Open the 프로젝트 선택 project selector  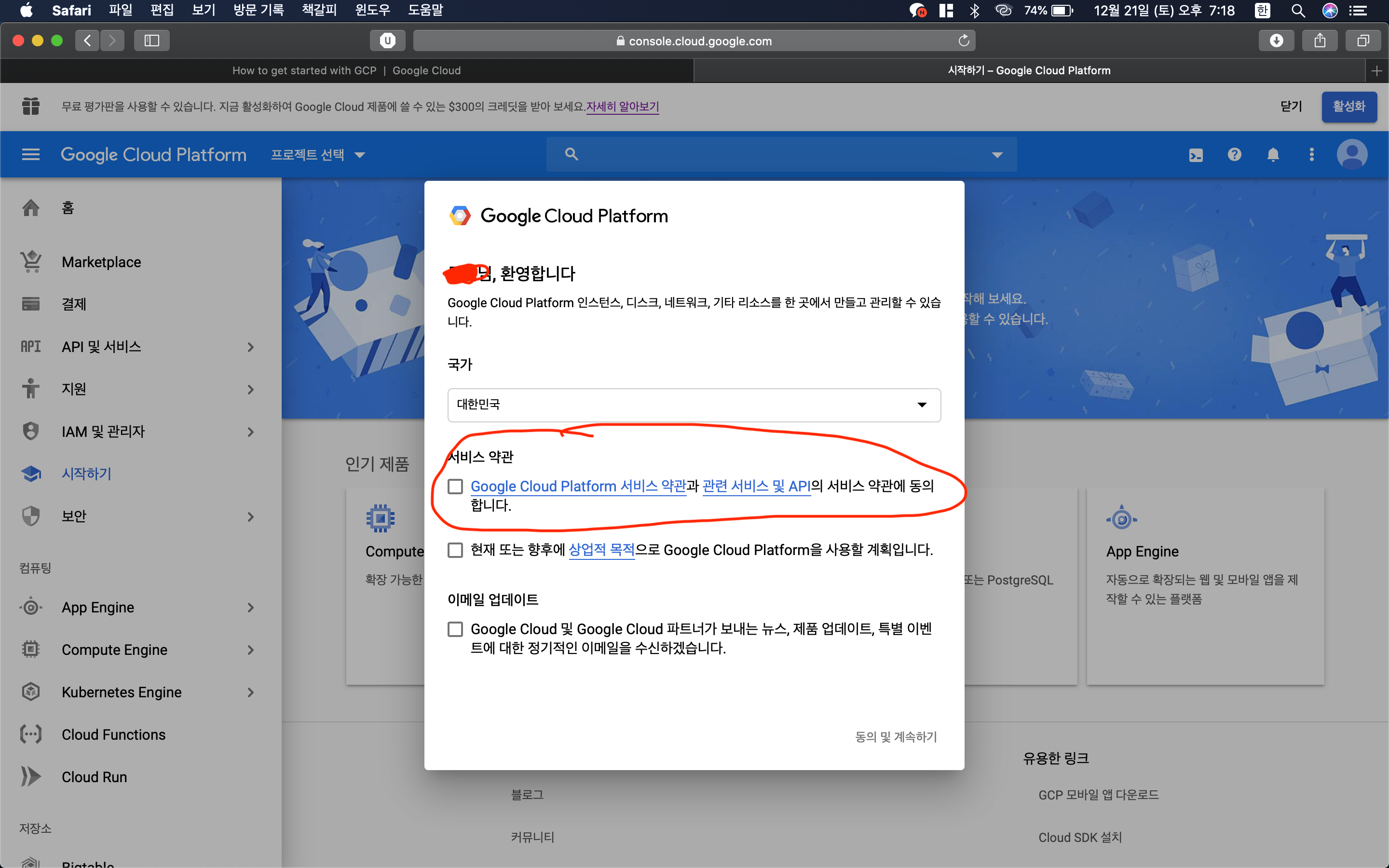click(x=317, y=155)
